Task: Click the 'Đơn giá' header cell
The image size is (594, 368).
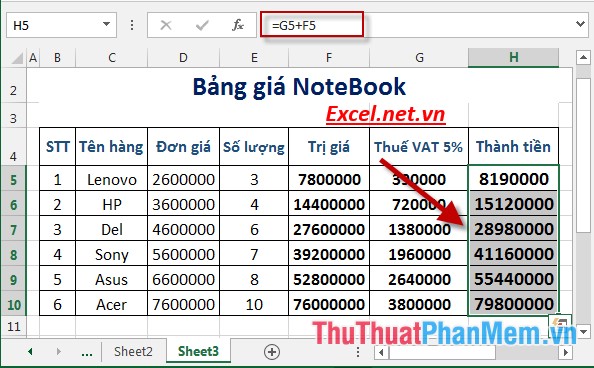Action: click(183, 147)
